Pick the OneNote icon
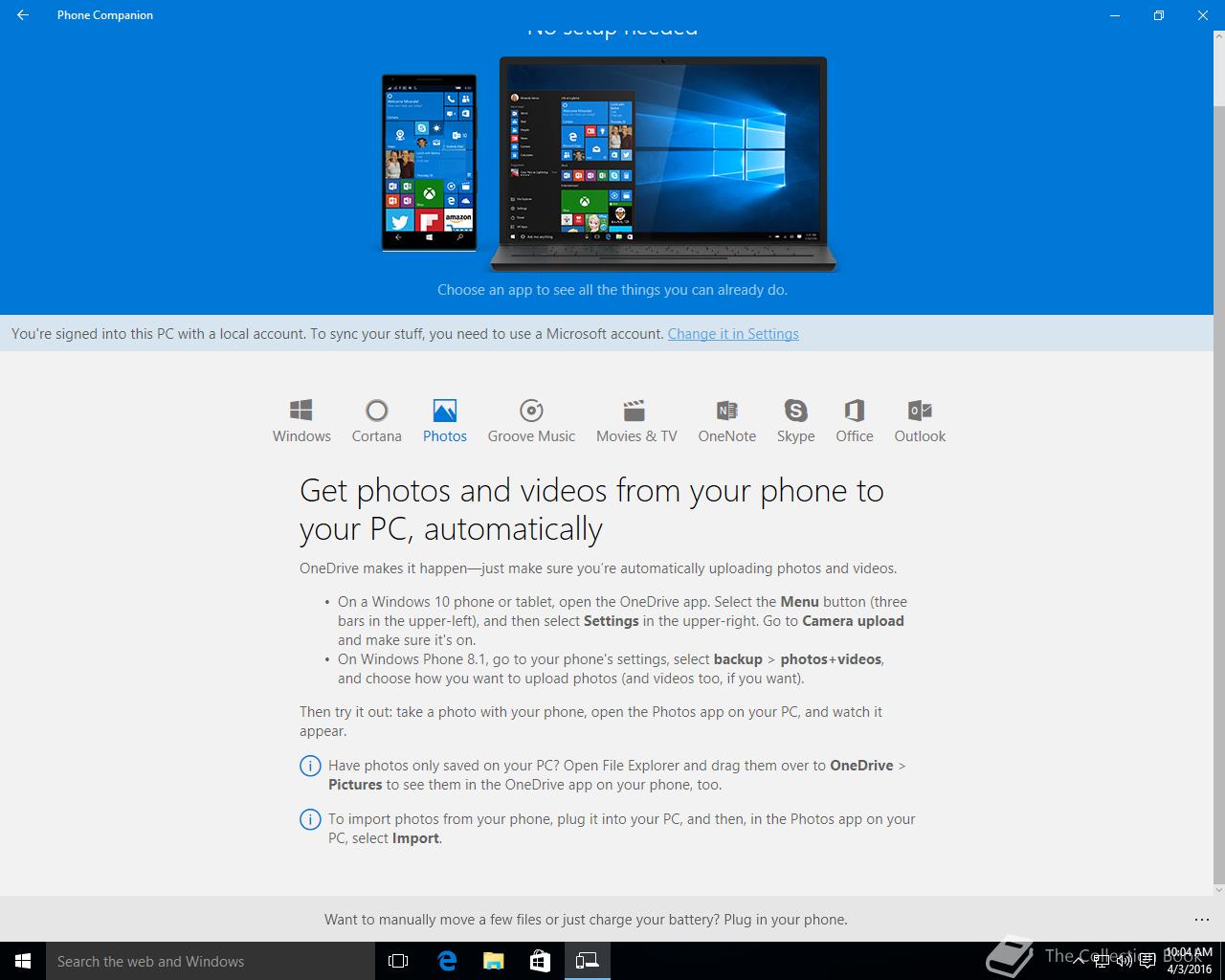 tap(726, 411)
